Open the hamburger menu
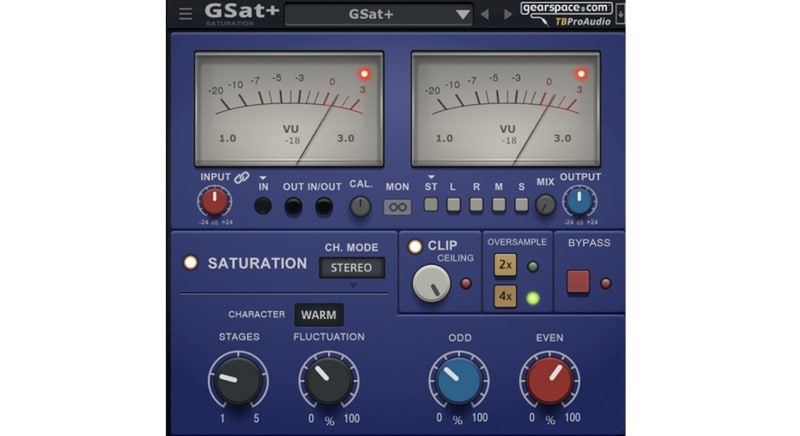 click(x=185, y=14)
